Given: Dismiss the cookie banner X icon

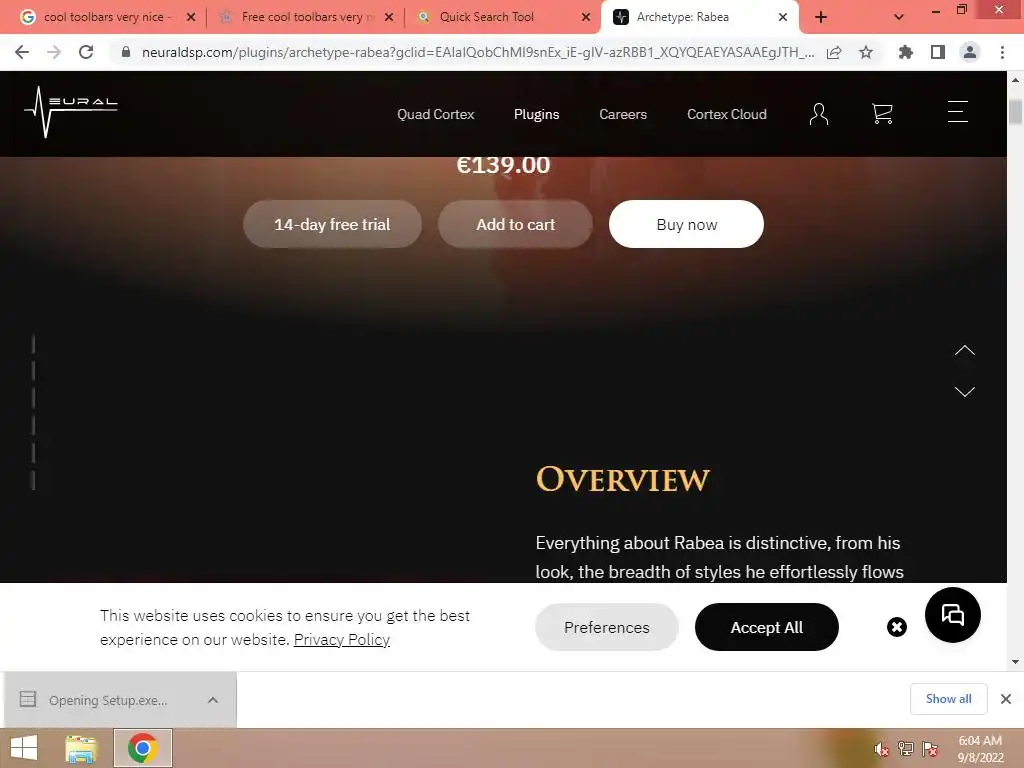Looking at the screenshot, I should 897,627.
